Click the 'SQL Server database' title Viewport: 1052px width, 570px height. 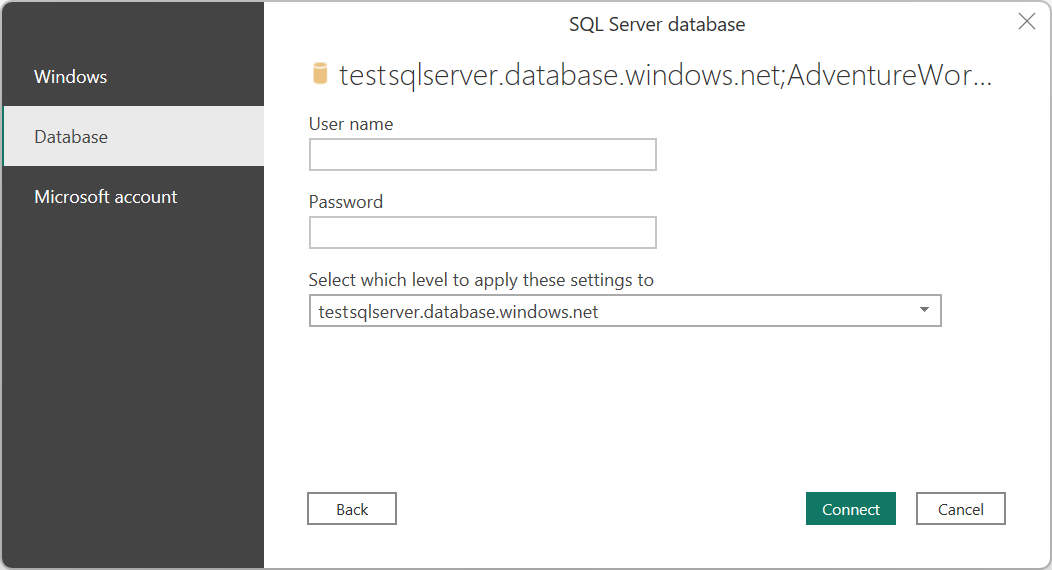pyautogui.click(x=657, y=24)
